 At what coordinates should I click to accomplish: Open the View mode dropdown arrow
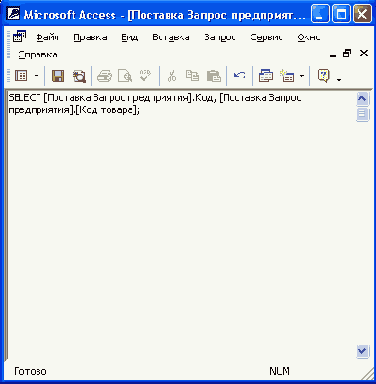pos(37,76)
